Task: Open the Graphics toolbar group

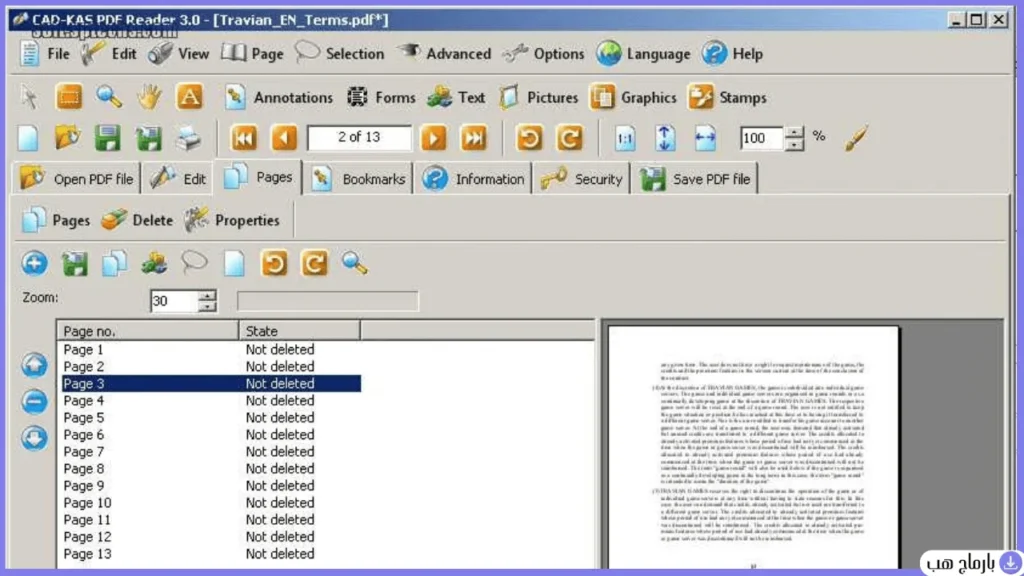Action: 633,97
